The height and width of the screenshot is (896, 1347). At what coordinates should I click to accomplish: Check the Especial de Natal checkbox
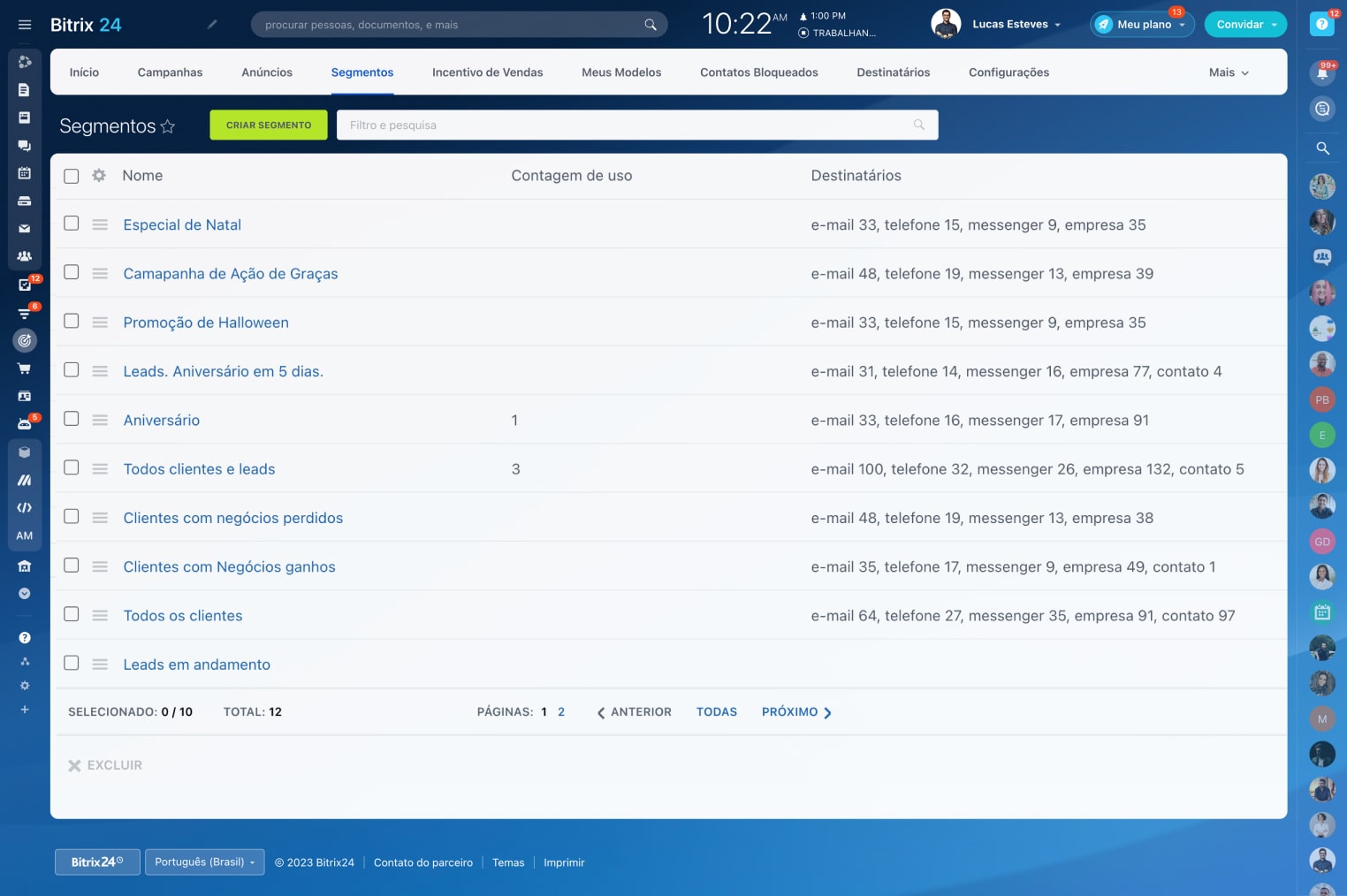tap(72, 224)
